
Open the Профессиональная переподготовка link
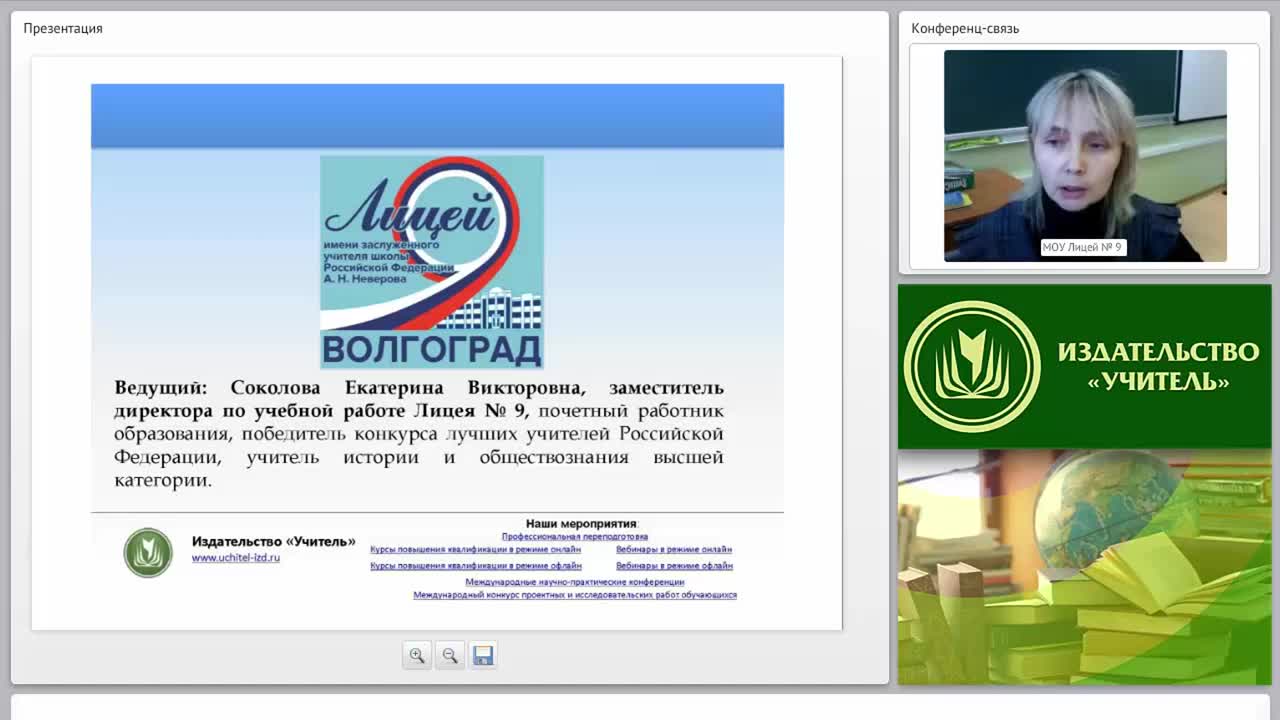pyautogui.click(x=575, y=537)
